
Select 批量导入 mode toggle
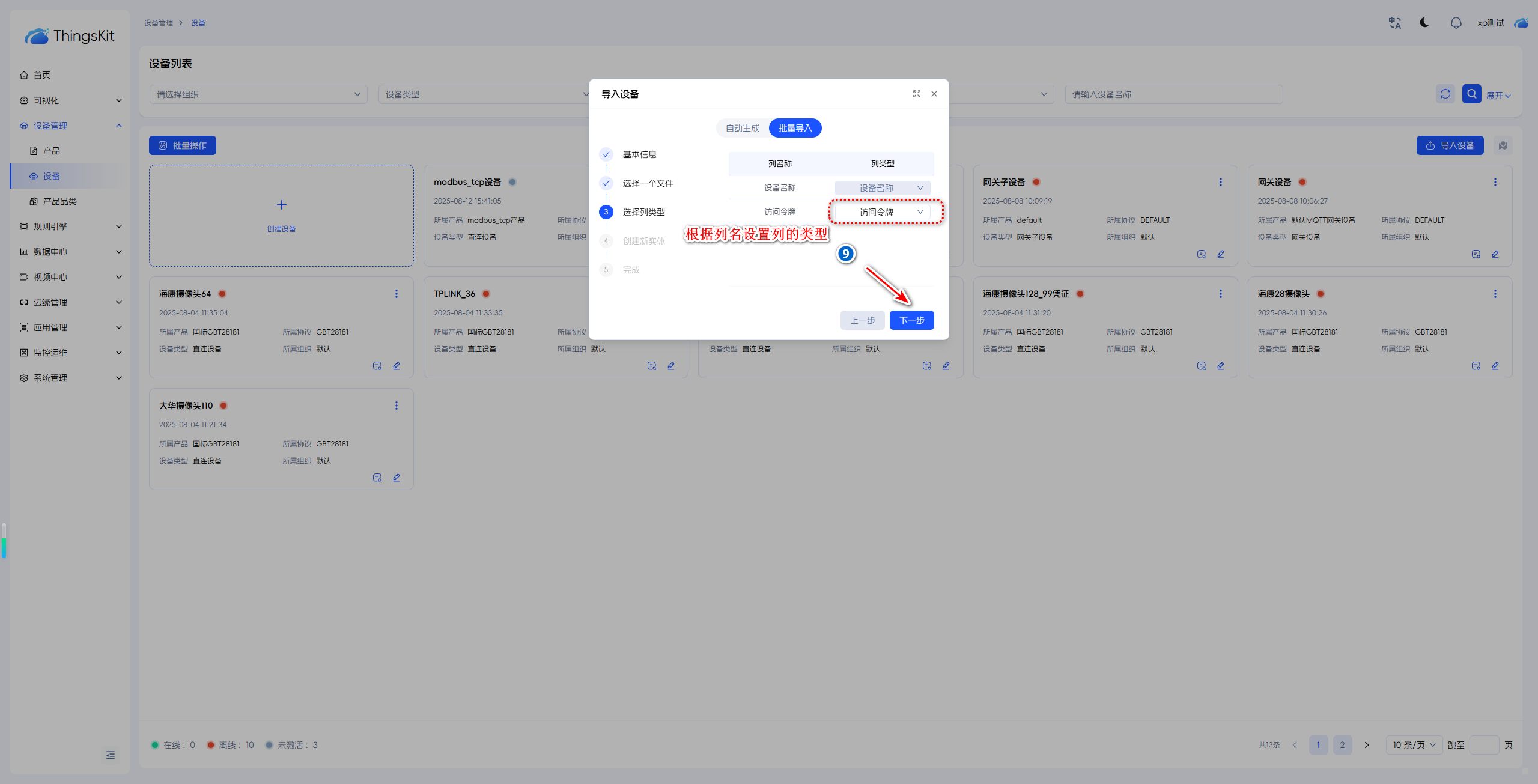(x=795, y=128)
